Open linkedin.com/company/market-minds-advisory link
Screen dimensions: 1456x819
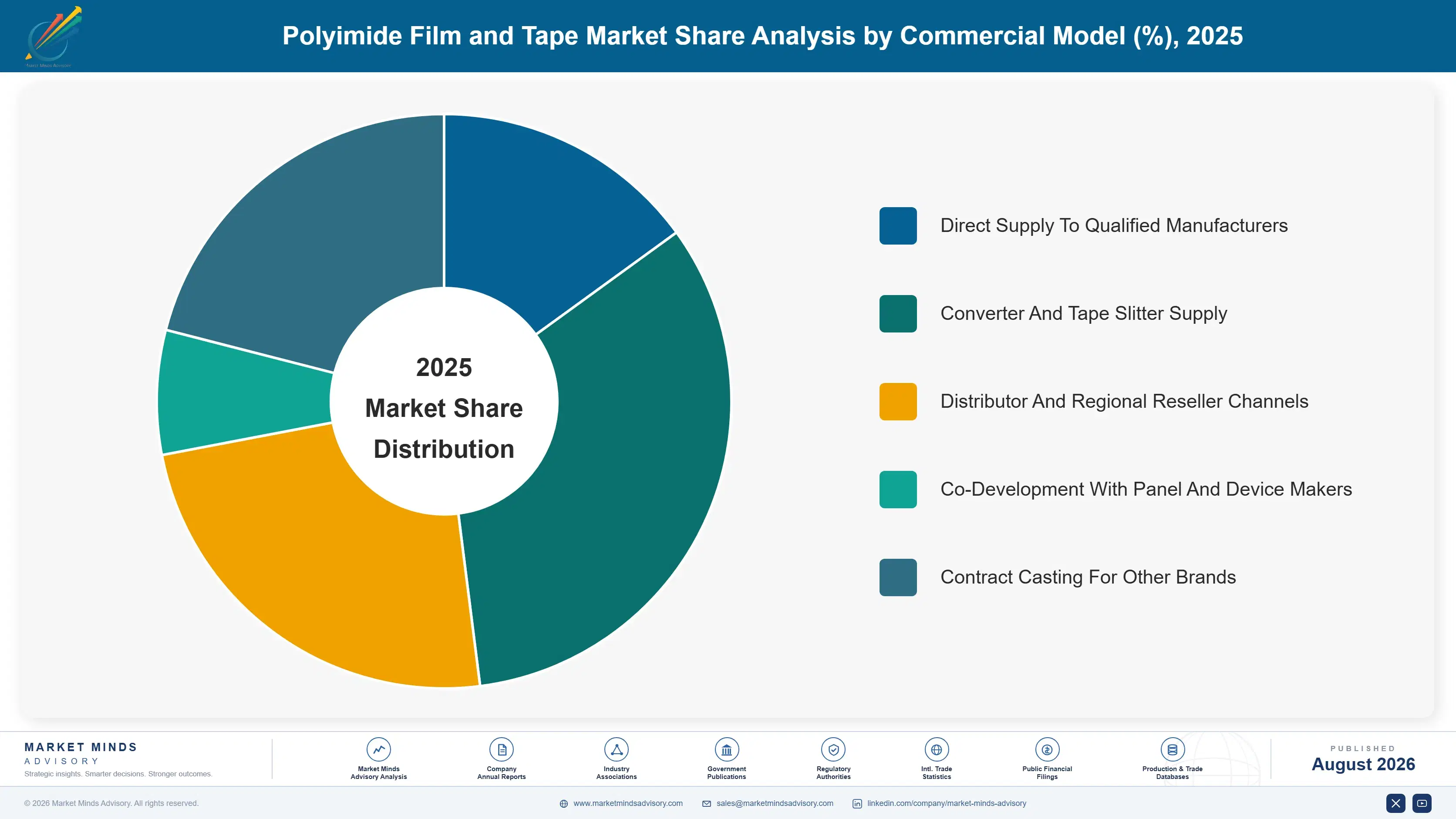pos(947,803)
